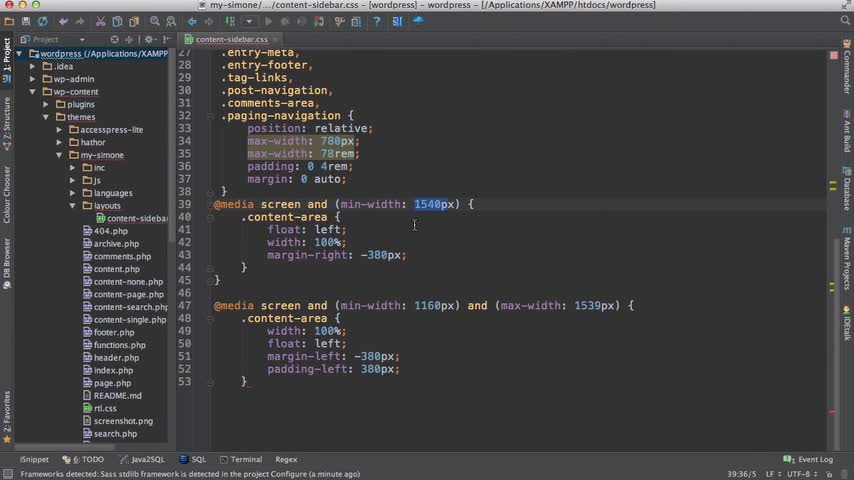
Task: Click the Run with Coverage icon
Action: click(301, 21)
